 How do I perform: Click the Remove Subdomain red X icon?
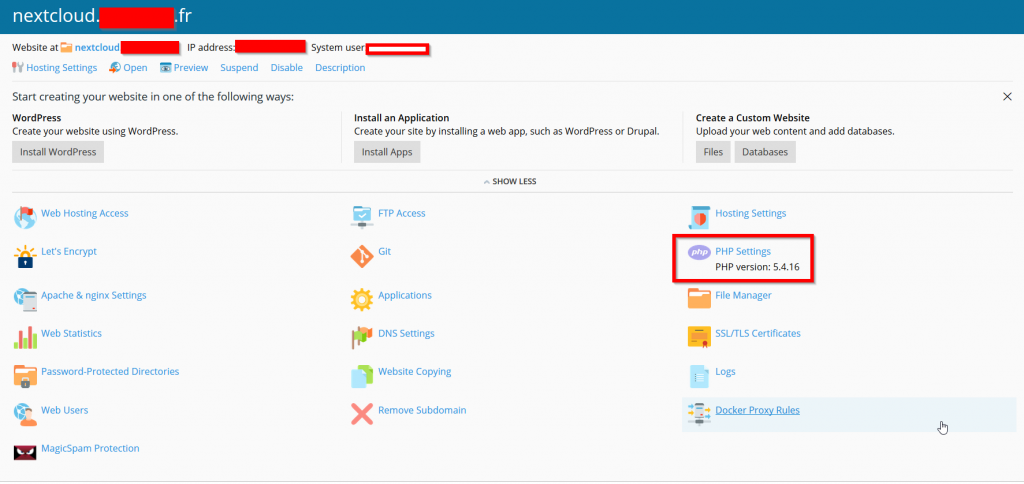[361, 414]
